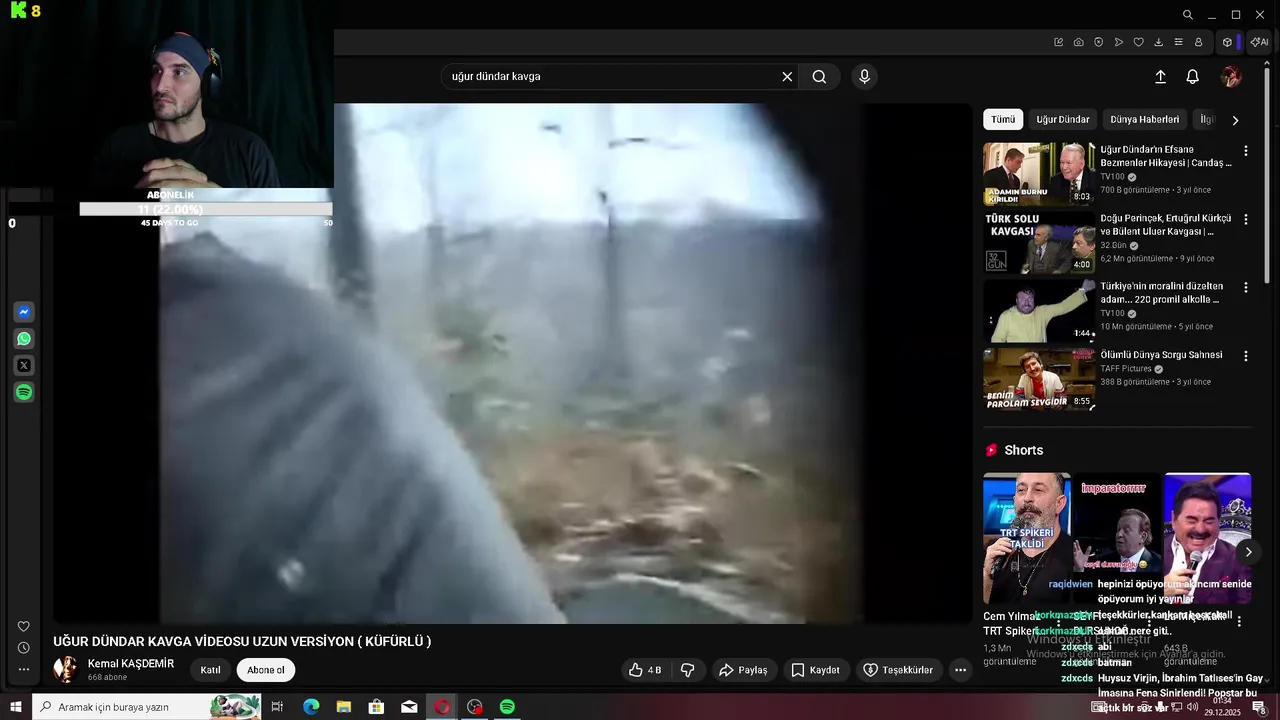
Task: Open the Opera edit page icon in toolbar
Action: [x=1059, y=42]
